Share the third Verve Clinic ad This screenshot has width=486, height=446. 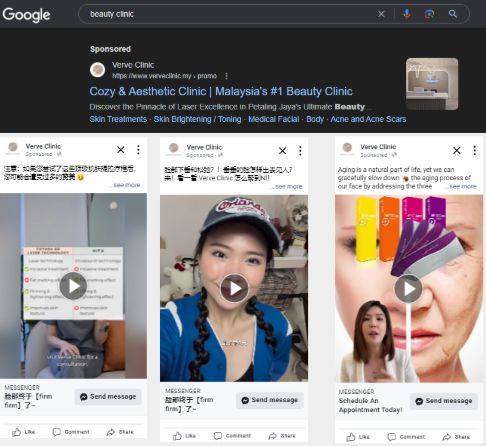456,437
